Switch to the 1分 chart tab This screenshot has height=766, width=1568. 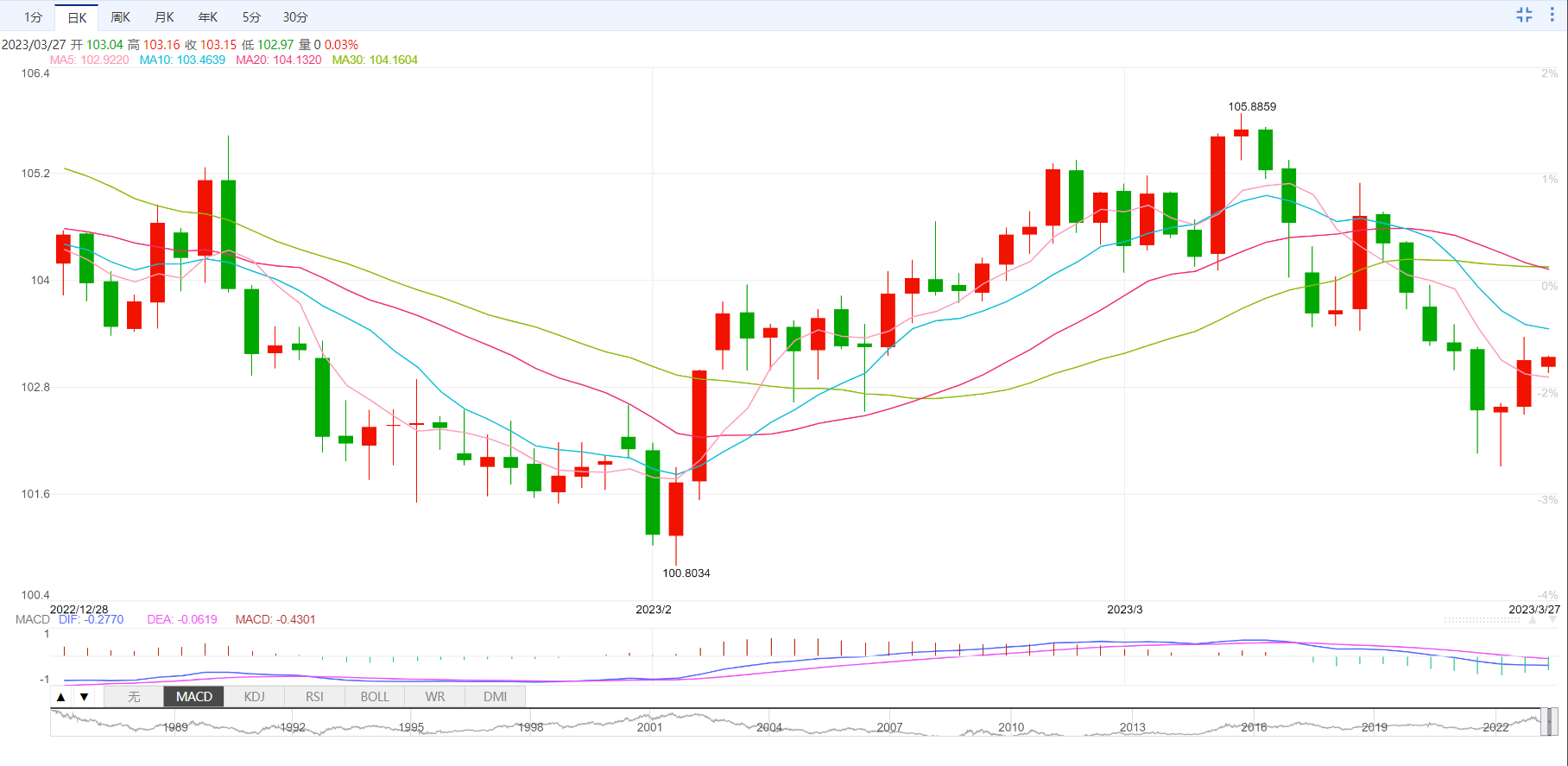coord(33,17)
